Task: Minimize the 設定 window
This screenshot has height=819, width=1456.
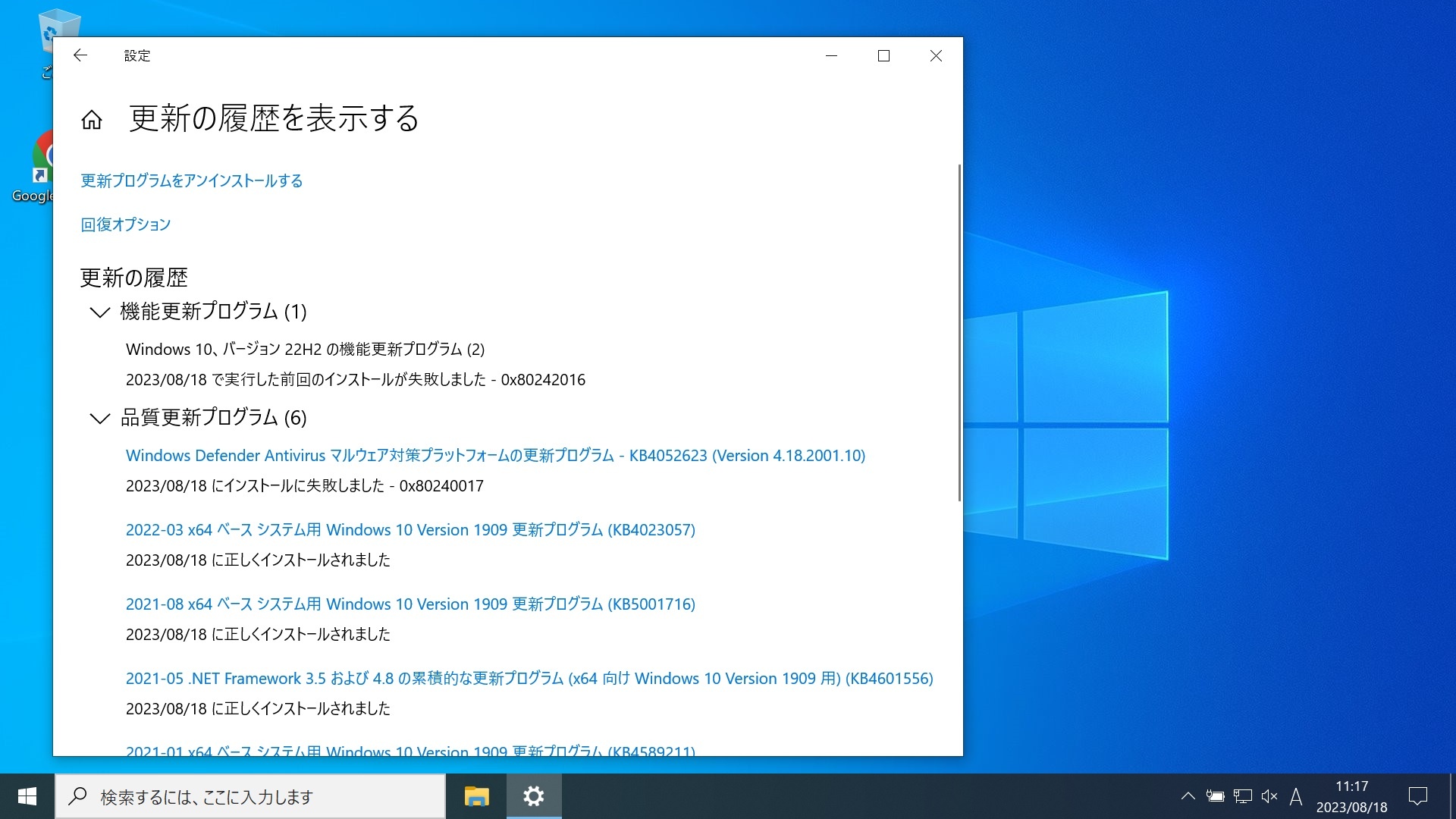Action: tap(831, 55)
